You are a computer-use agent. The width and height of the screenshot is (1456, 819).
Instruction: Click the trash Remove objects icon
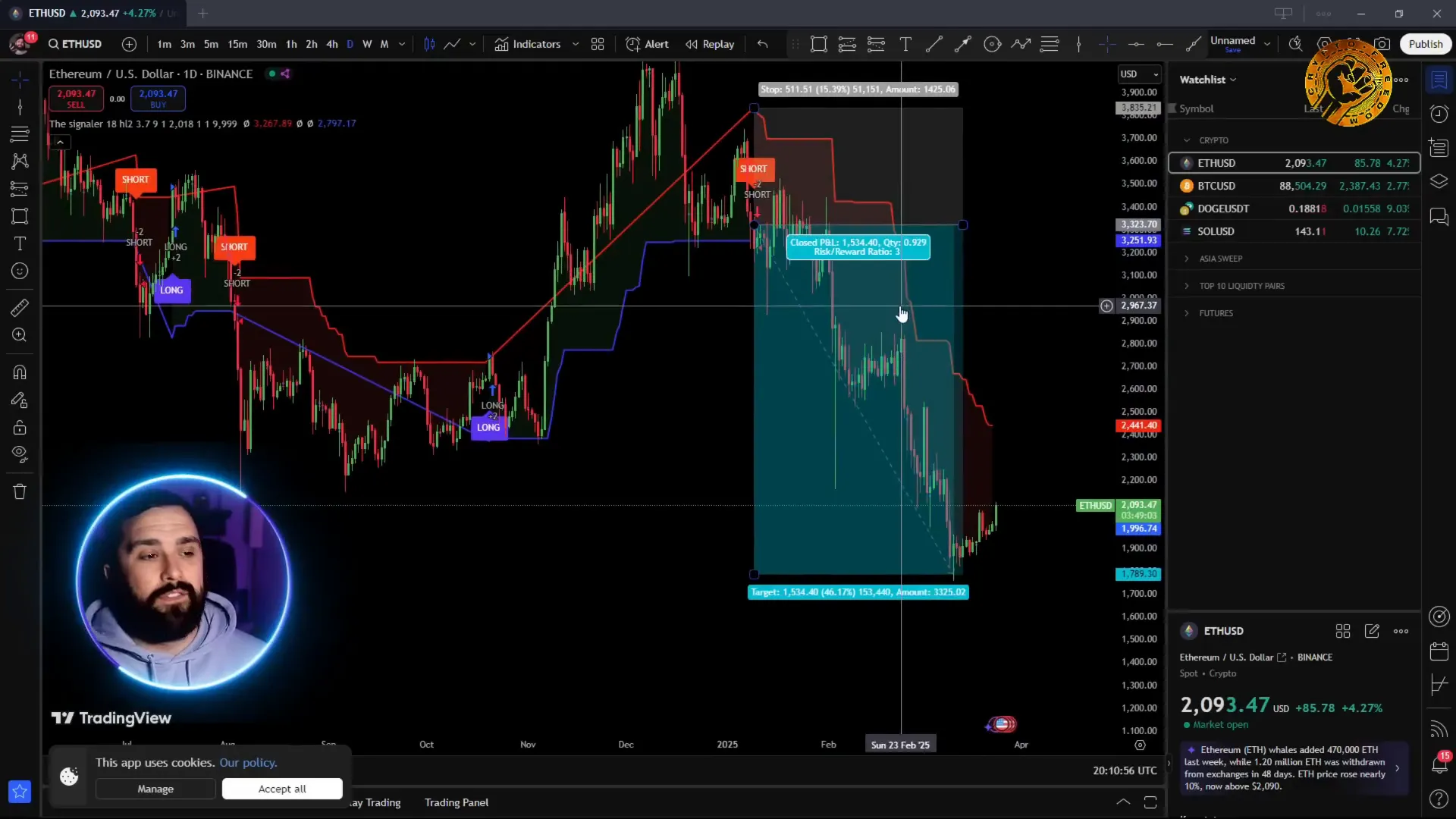click(20, 491)
